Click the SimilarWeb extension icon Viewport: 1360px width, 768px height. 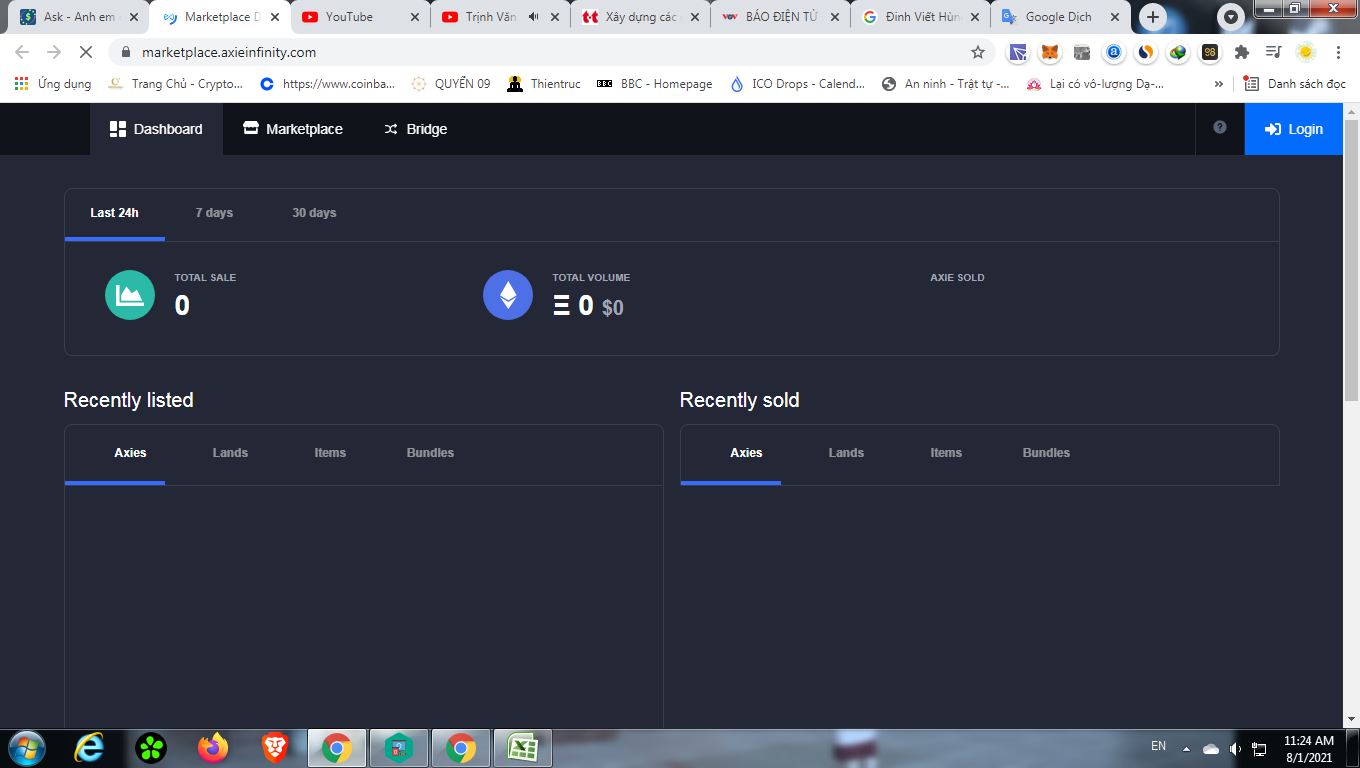click(1146, 52)
